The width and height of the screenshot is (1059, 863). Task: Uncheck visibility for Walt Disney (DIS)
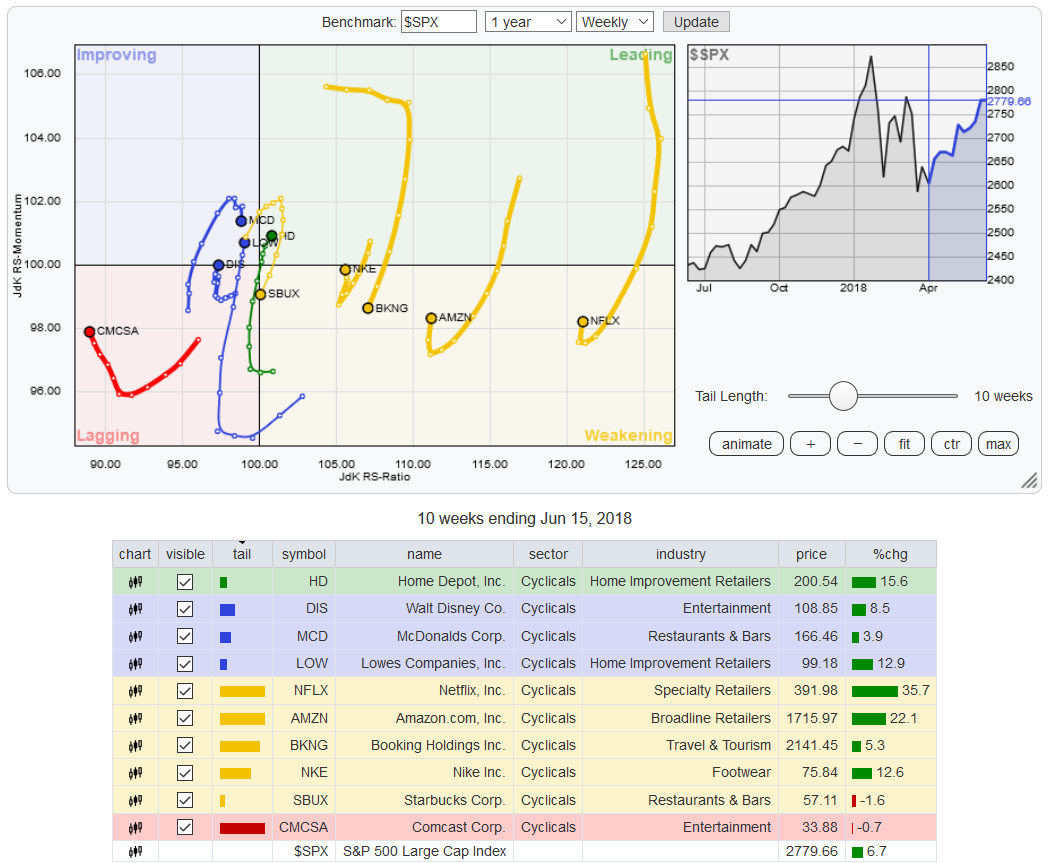click(x=184, y=609)
